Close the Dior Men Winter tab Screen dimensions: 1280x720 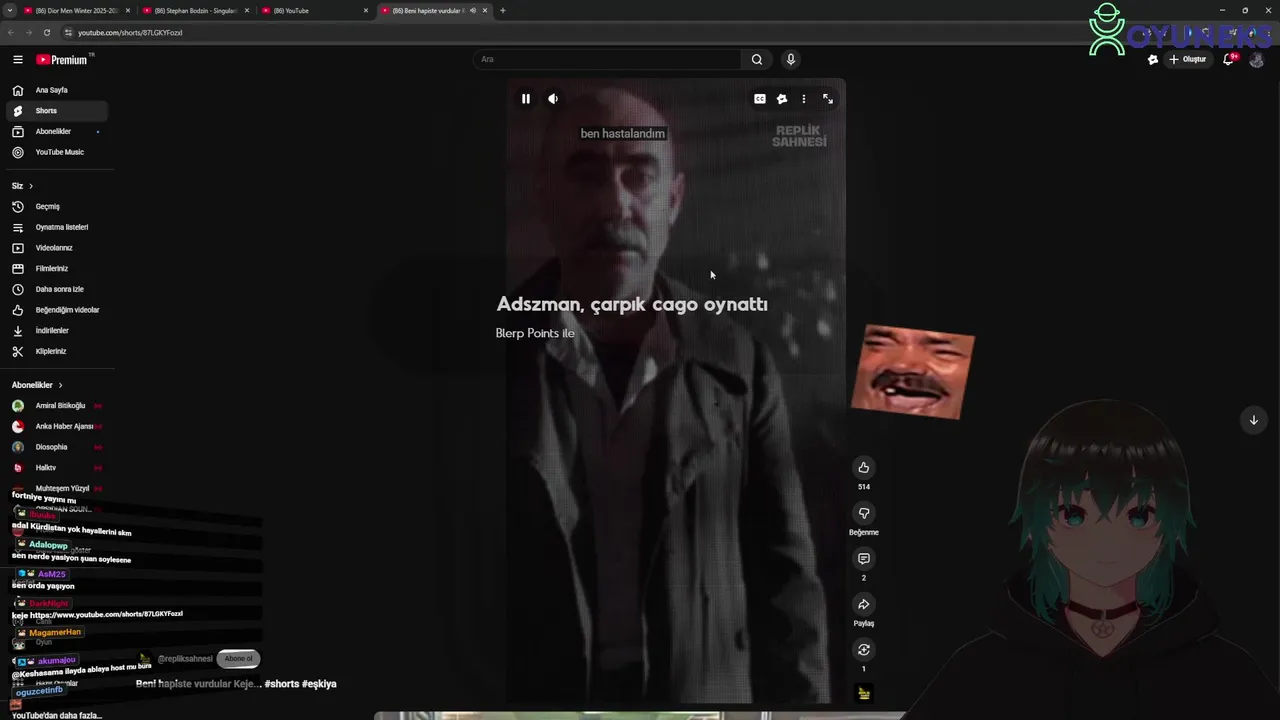(x=128, y=10)
